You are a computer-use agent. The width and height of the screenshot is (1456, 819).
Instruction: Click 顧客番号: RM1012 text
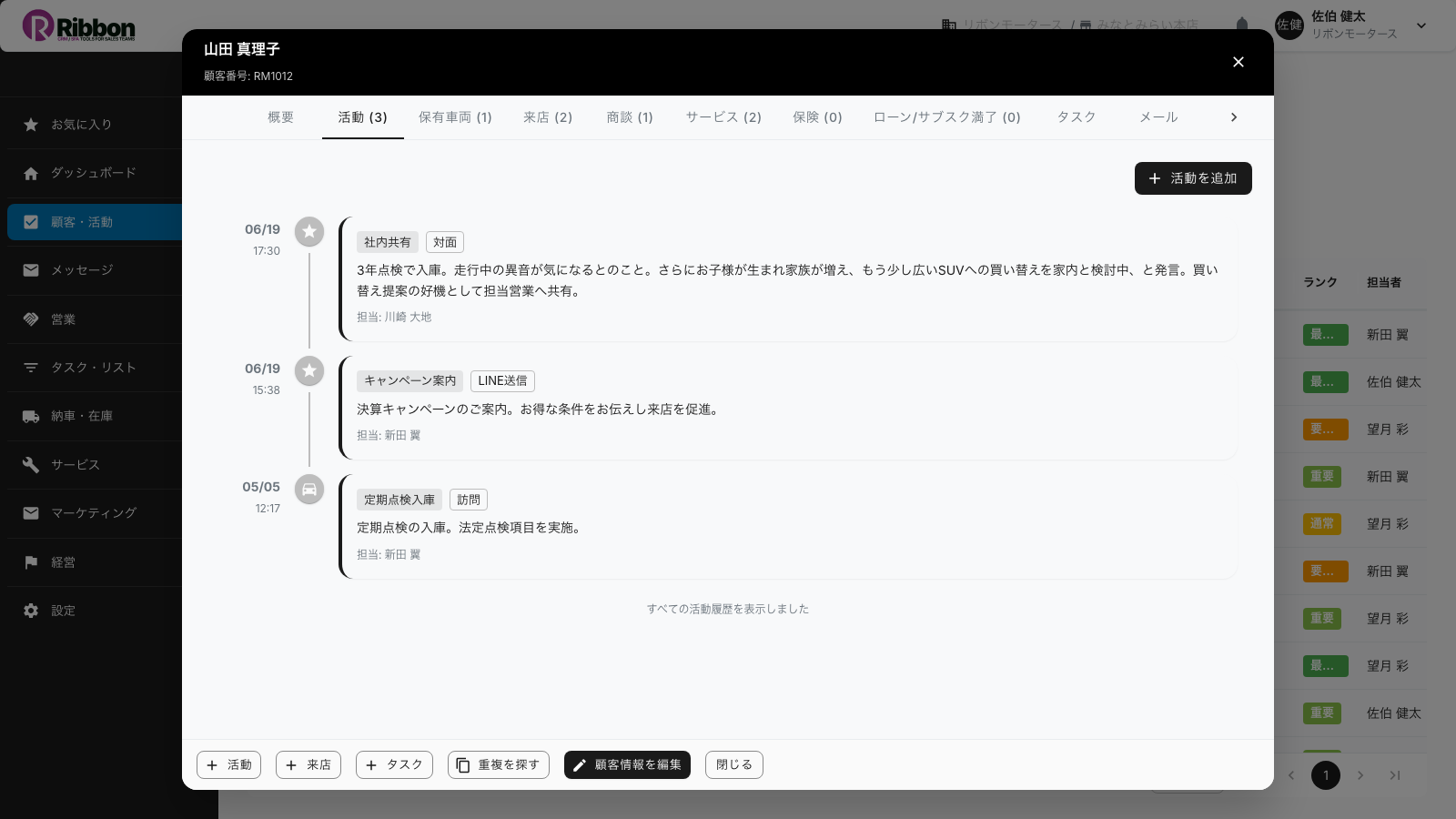[x=248, y=76]
